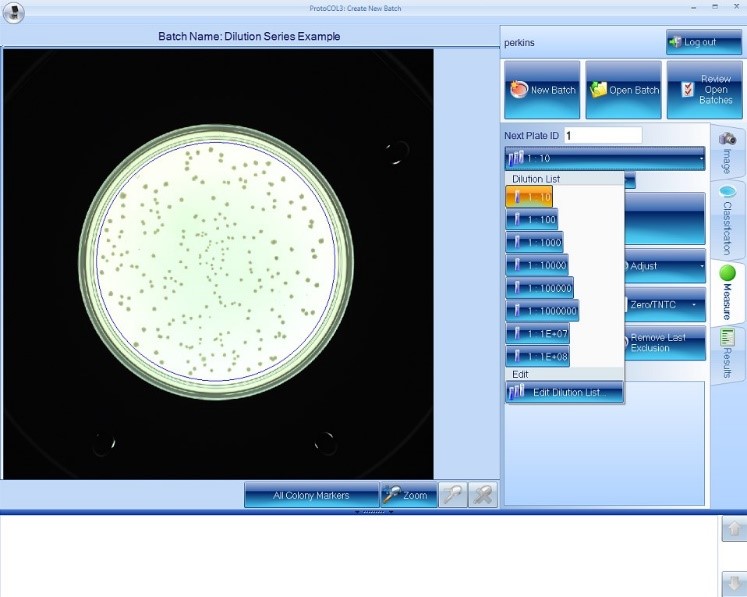Click the New Batch petri dish icon
This screenshot has height=597, width=747.
click(517, 90)
